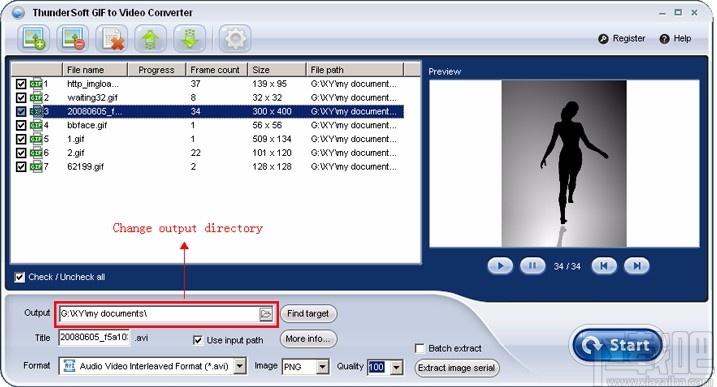The image size is (717, 387).
Task: Enable the Batch extract checkbox
Action: point(419,349)
